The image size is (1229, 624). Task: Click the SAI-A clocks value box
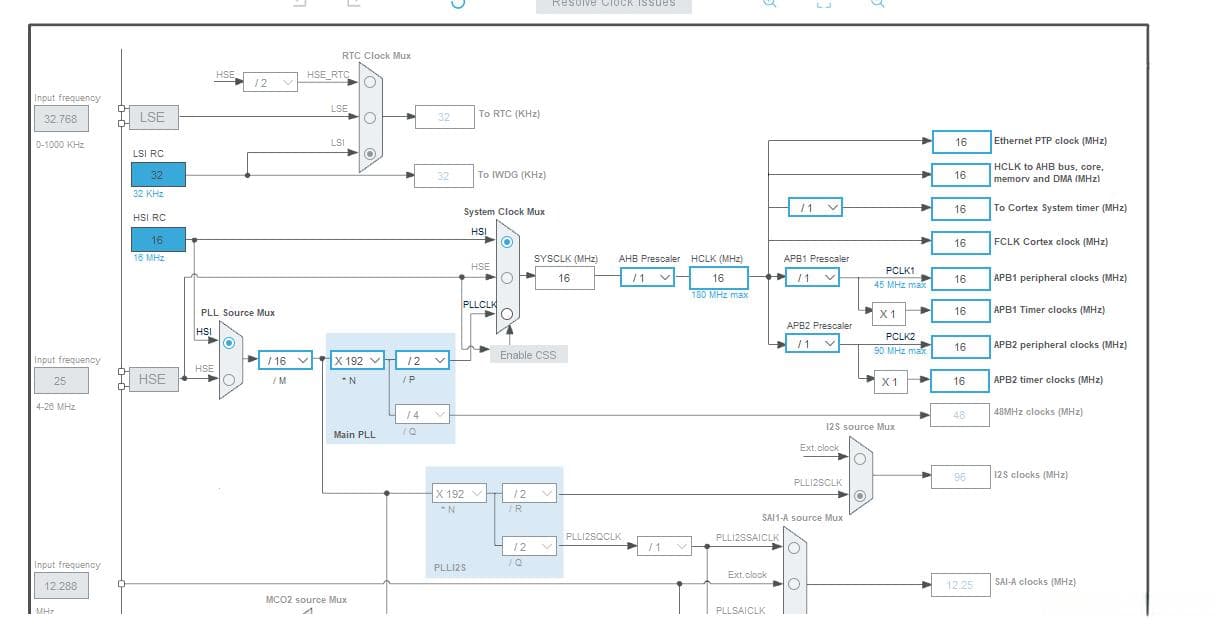click(x=960, y=585)
